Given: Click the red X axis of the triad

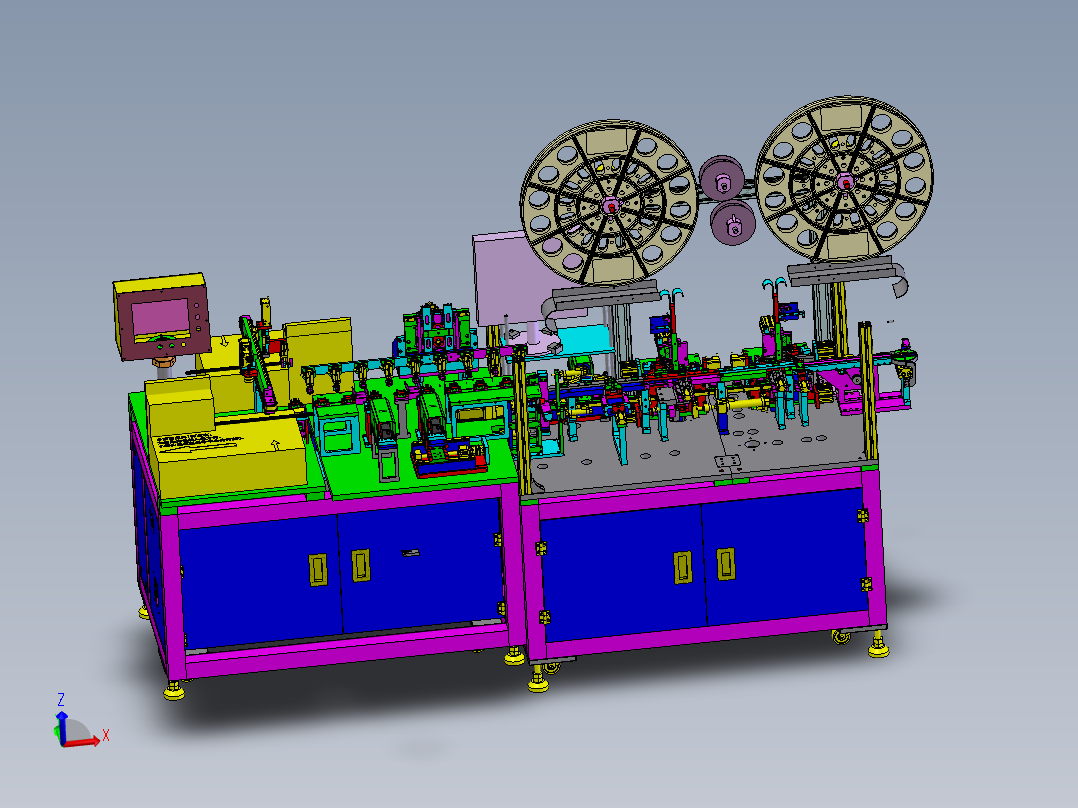Looking at the screenshot, I should click(81, 743).
